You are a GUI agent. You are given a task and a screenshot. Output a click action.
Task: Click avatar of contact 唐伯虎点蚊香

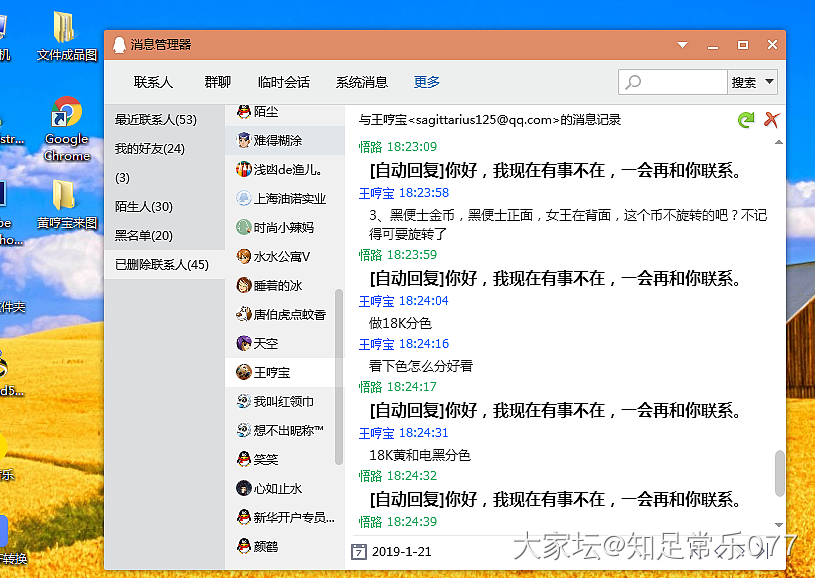pyautogui.click(x=244, y=314)
